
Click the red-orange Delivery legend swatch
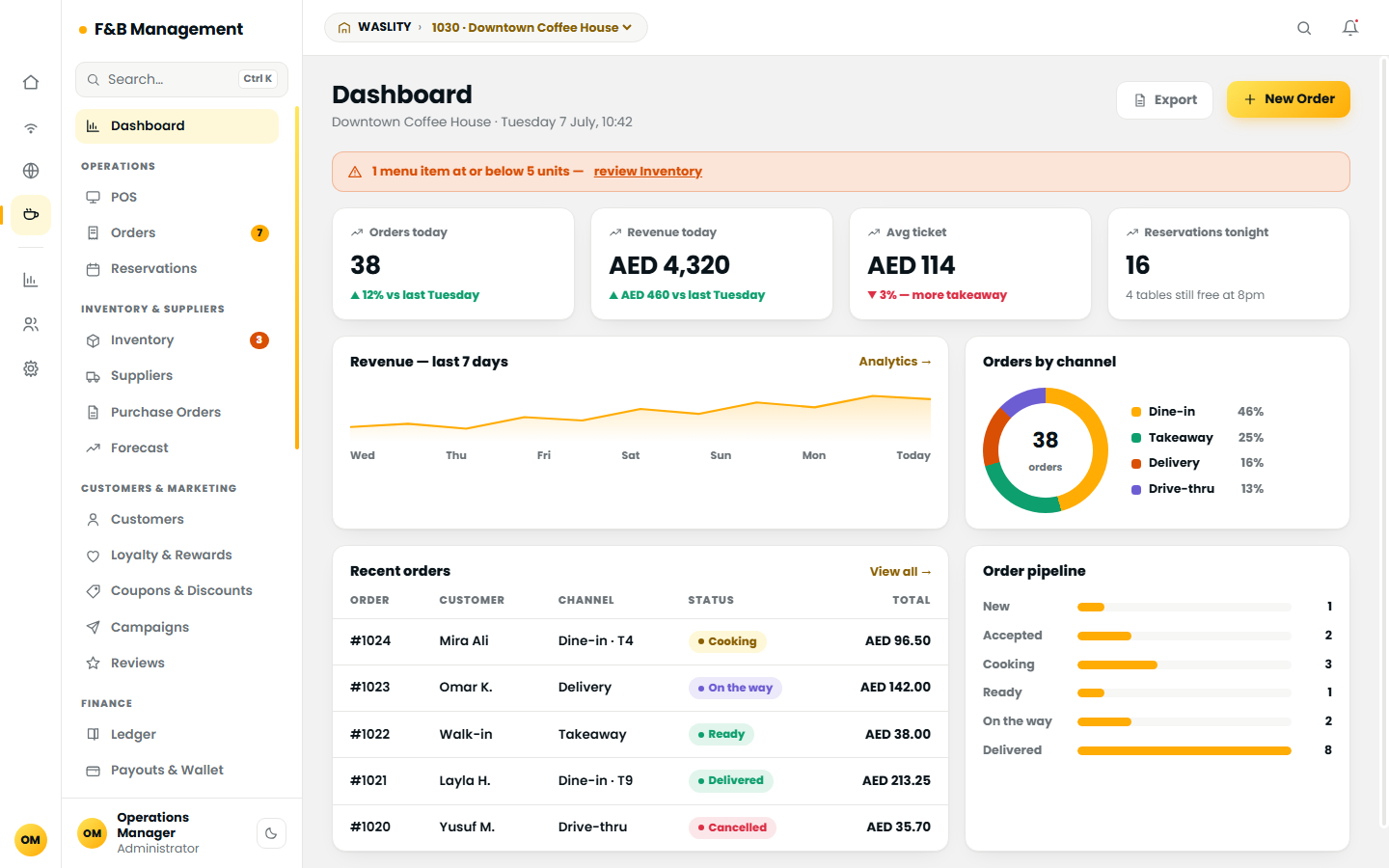click(x=1136, y=464)
